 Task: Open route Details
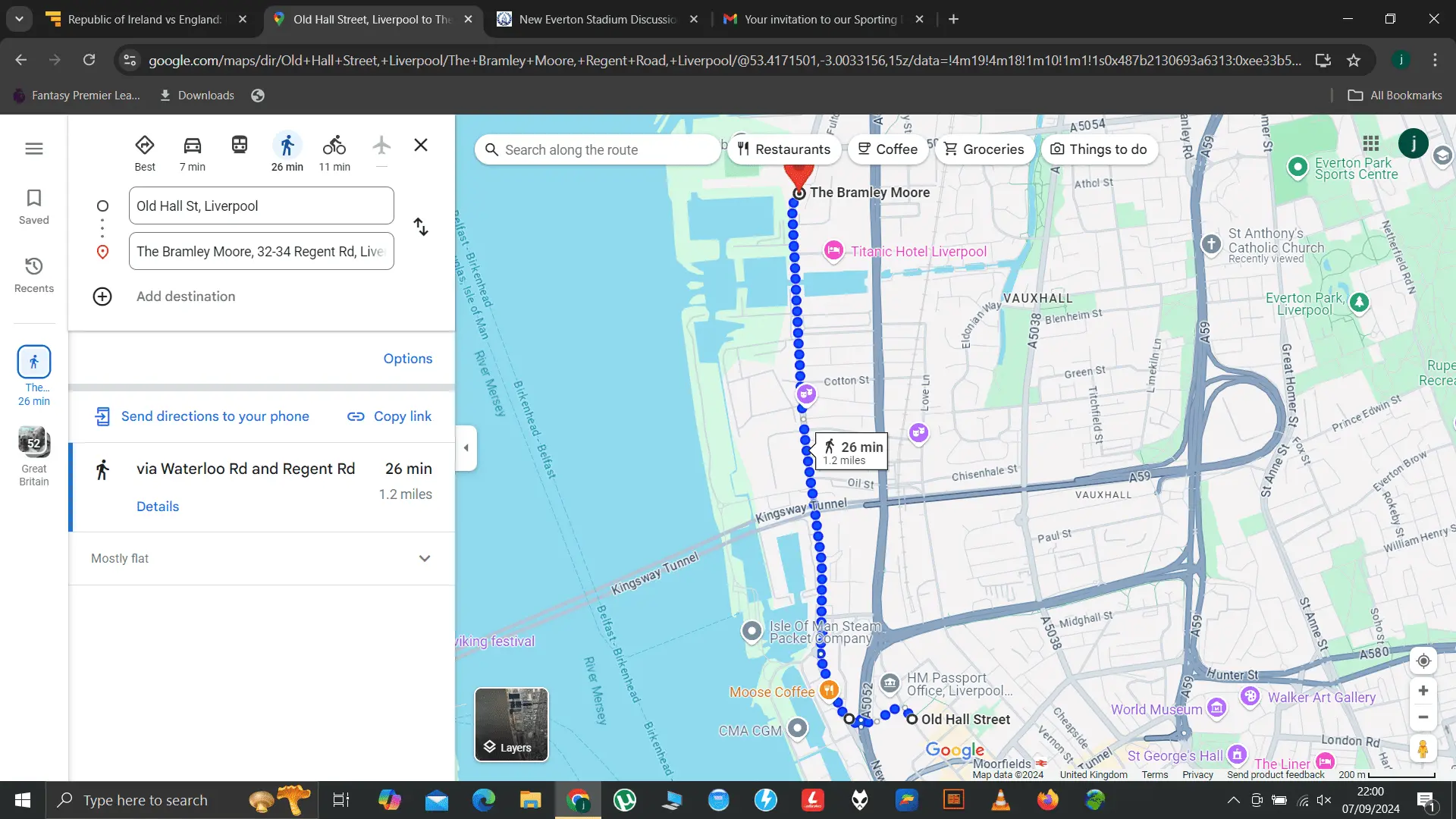point(158,507)
